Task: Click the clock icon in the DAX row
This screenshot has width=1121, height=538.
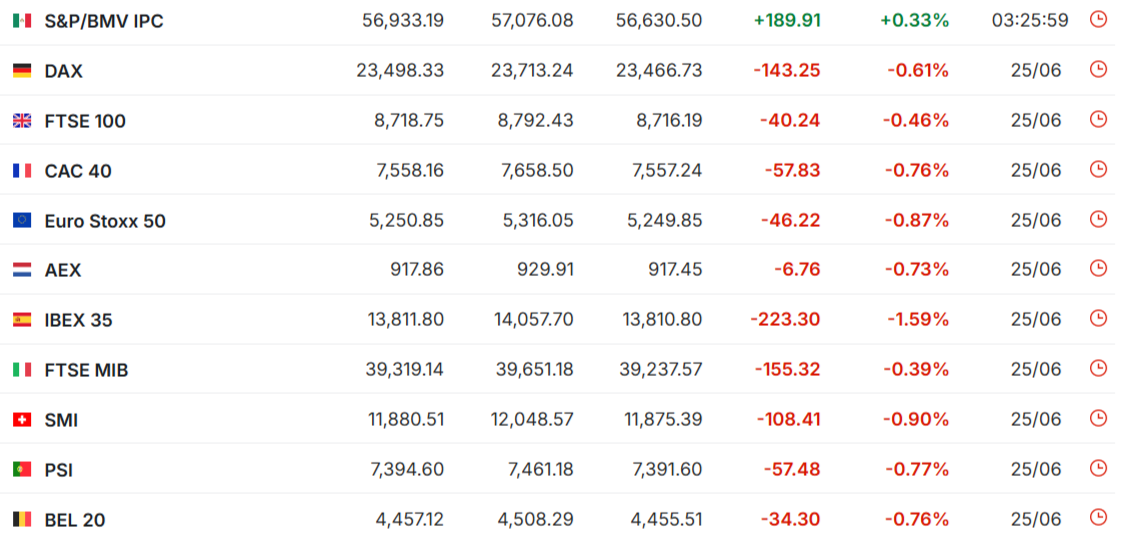Action: tap(1097, 69)
